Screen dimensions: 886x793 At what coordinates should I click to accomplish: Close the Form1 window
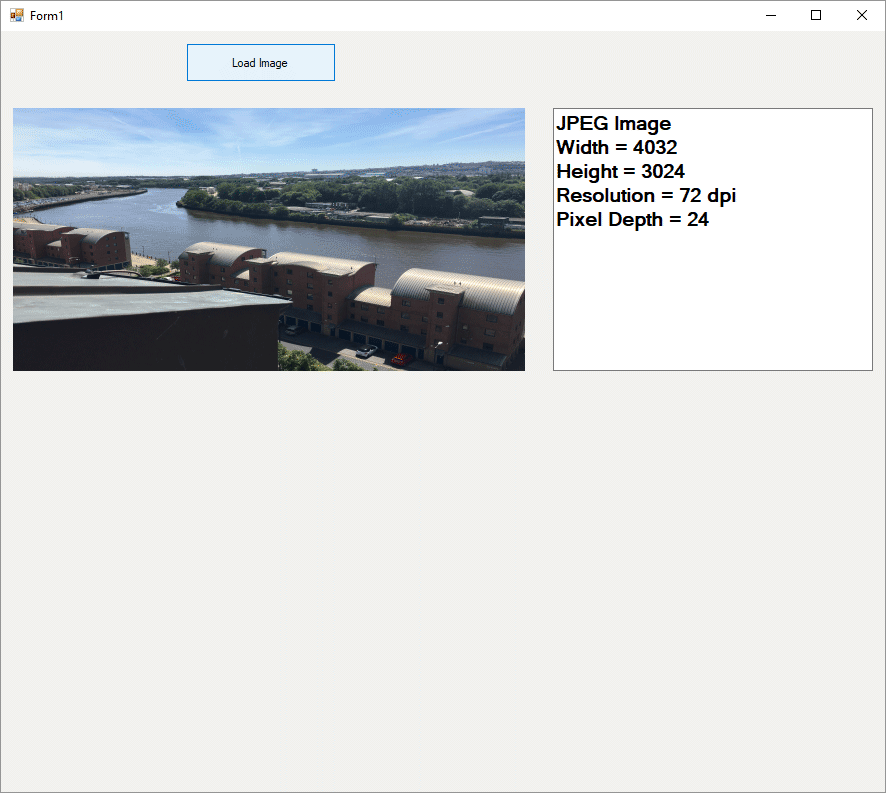(x=861, y=15)
